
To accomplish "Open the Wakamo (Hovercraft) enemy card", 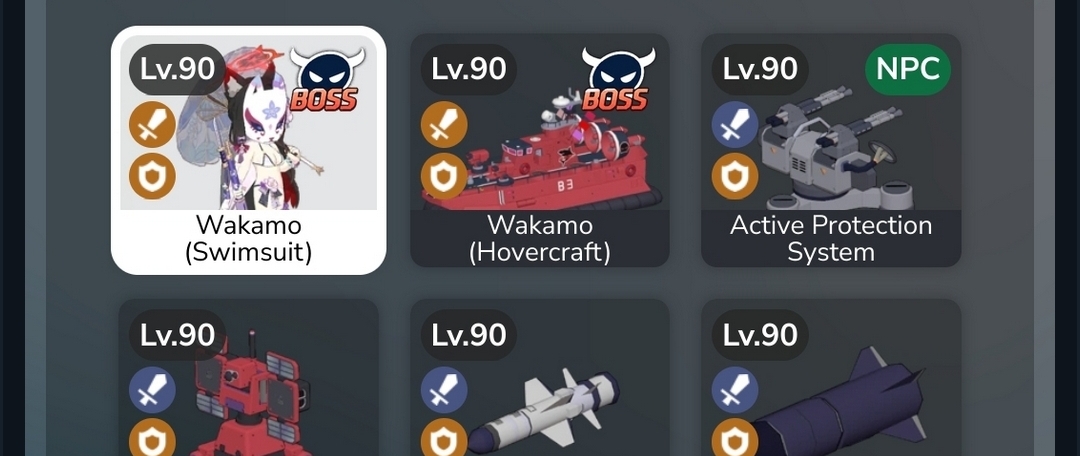I will [x=540, y=150].
